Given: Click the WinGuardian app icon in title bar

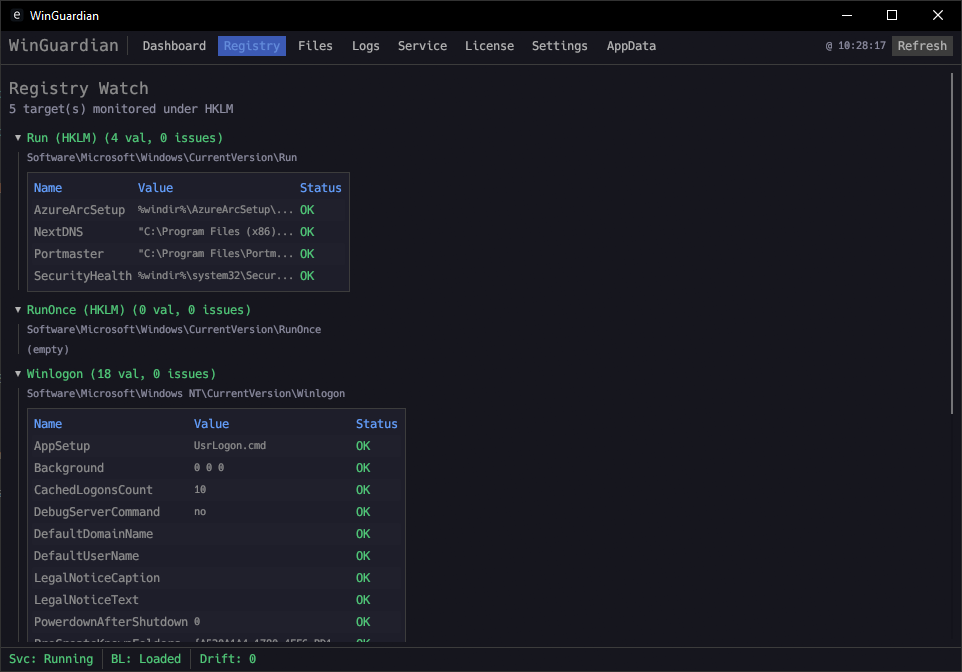Looking at the screenshot, I should click(16, 16).
